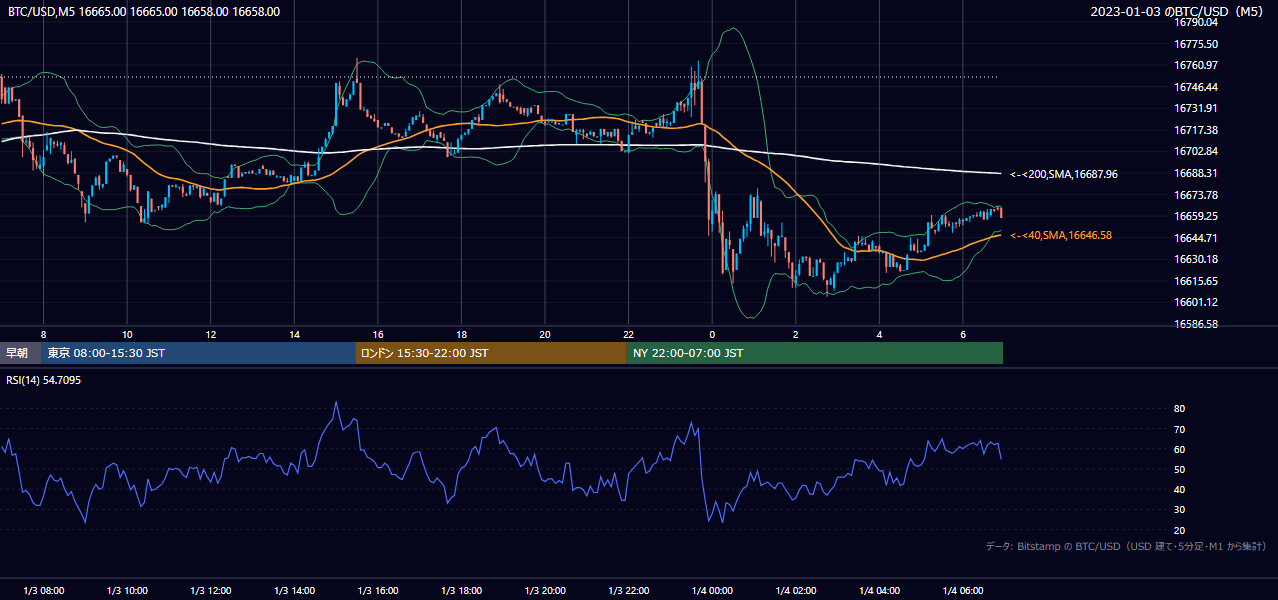Click the 1/3 10:00 time label
This screenshot has height=600, width=1278.
127,591
